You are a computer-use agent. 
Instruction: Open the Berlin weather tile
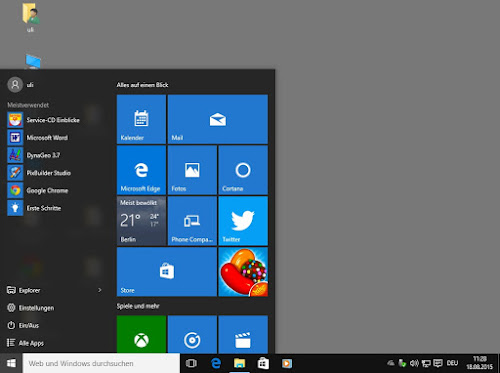141,221
